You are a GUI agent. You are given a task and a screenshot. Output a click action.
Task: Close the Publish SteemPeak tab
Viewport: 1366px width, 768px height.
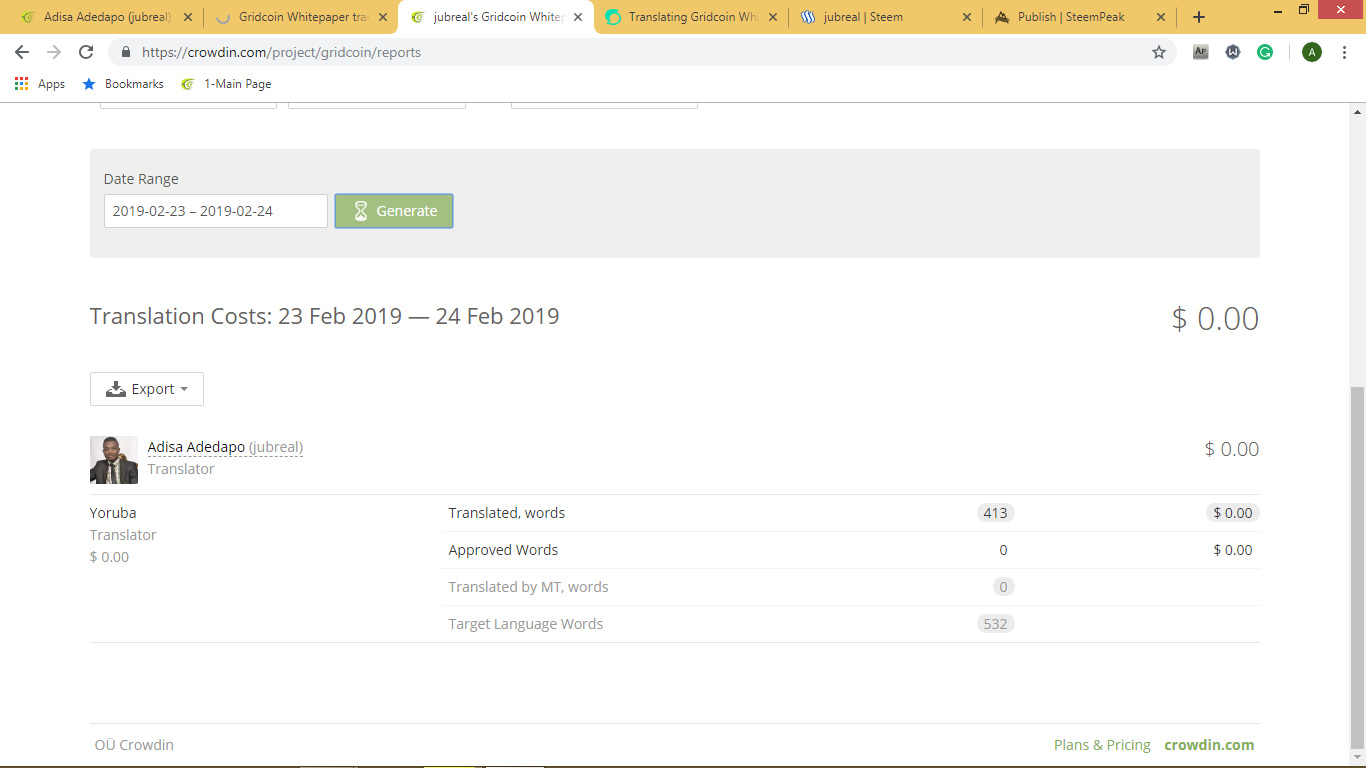tap(1161, 17)
